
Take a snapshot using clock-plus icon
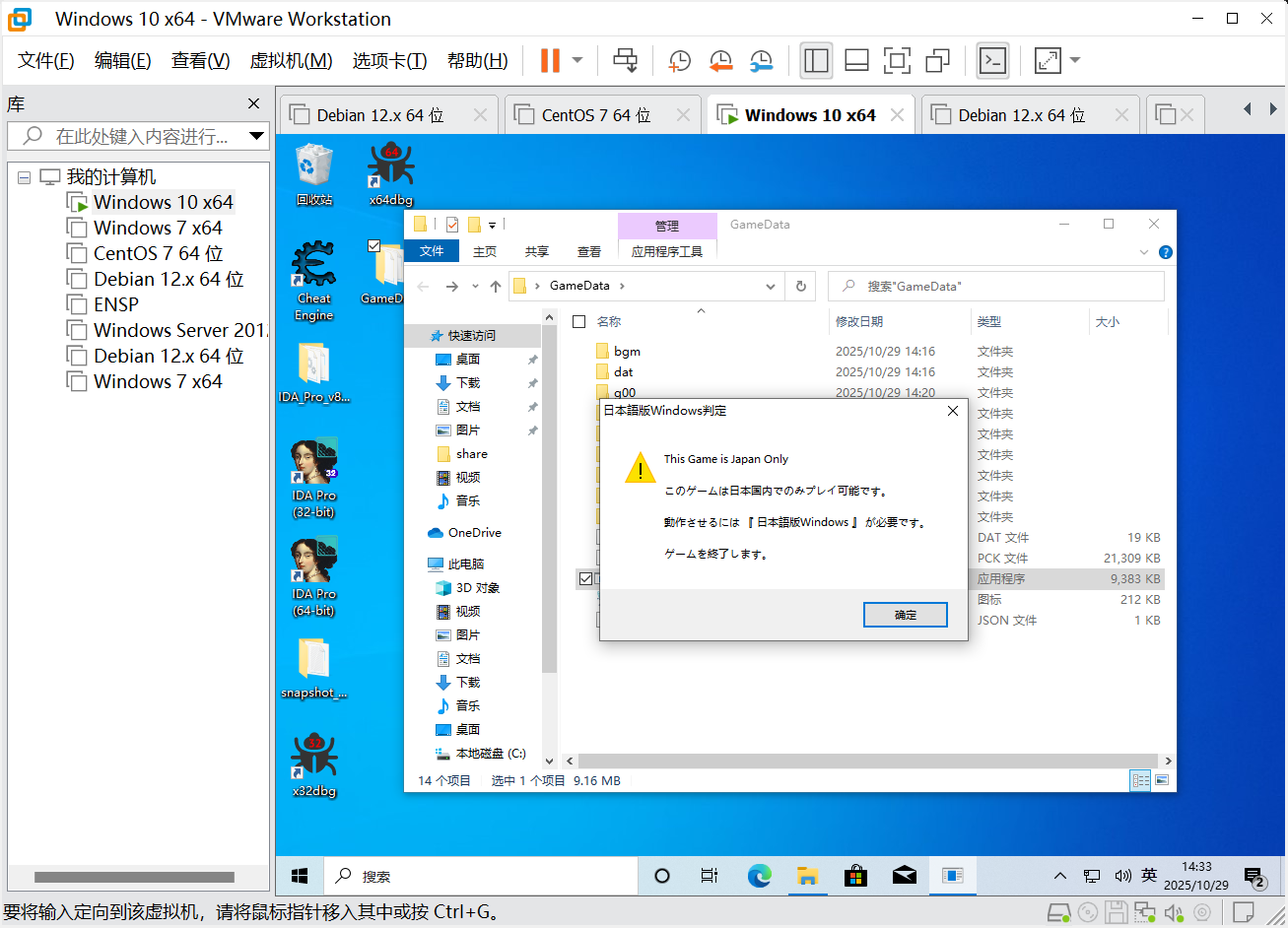click(x=679, y=60)
